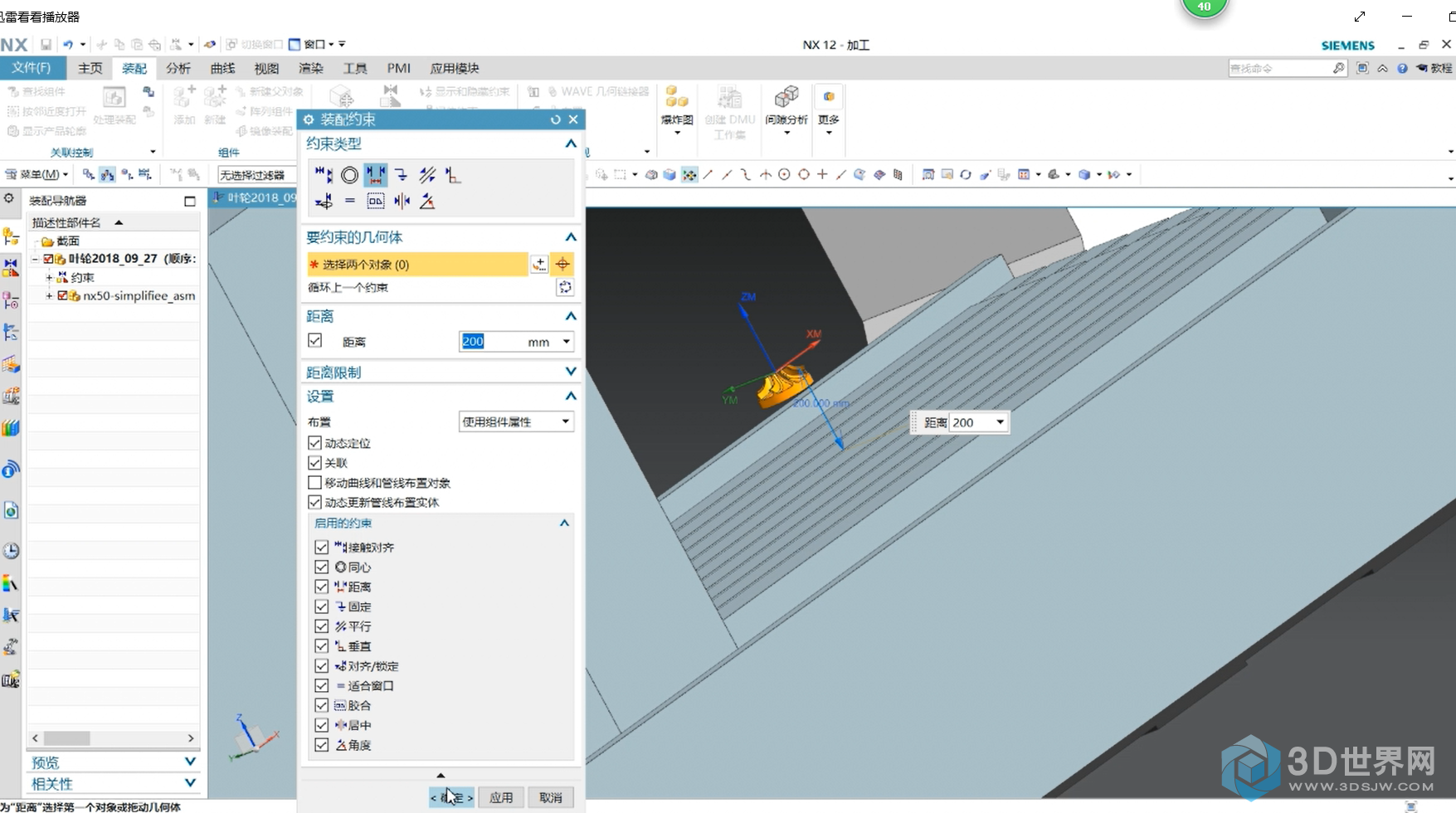Screen dimensions: 1456x813
Task: Expand the 约束 tree node
Action: (x=49, y=277)
